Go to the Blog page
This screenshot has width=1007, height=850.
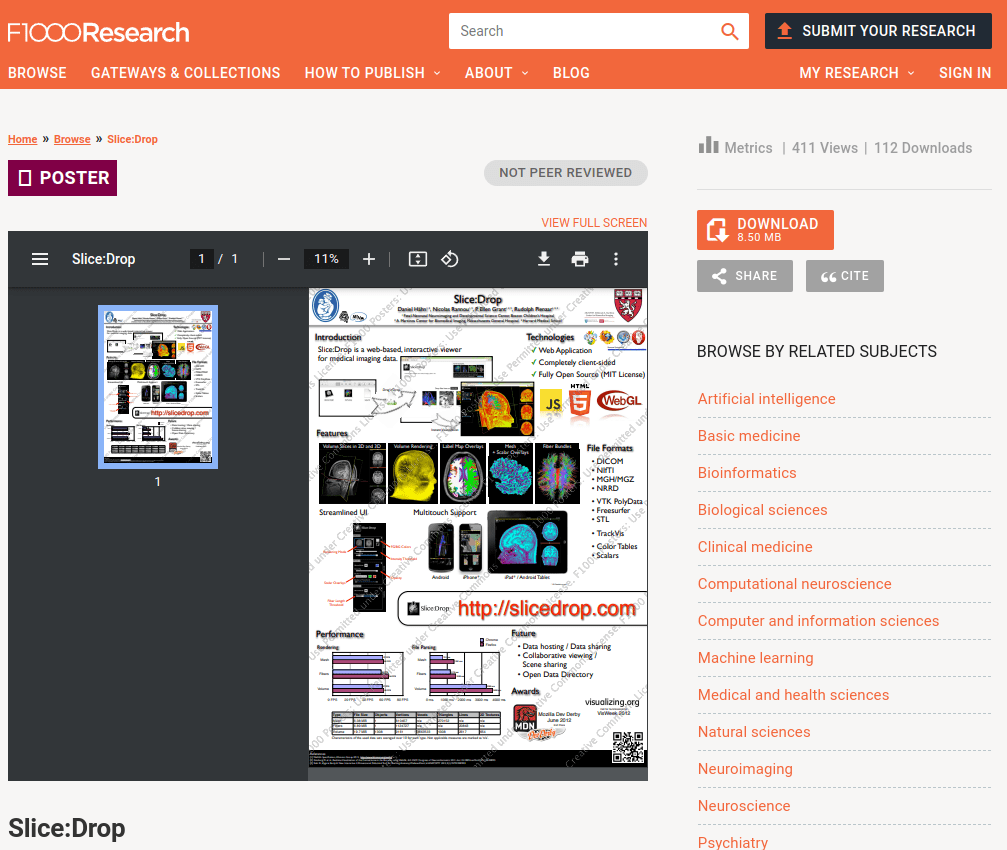pyautogui.click(x=571, y=73)
